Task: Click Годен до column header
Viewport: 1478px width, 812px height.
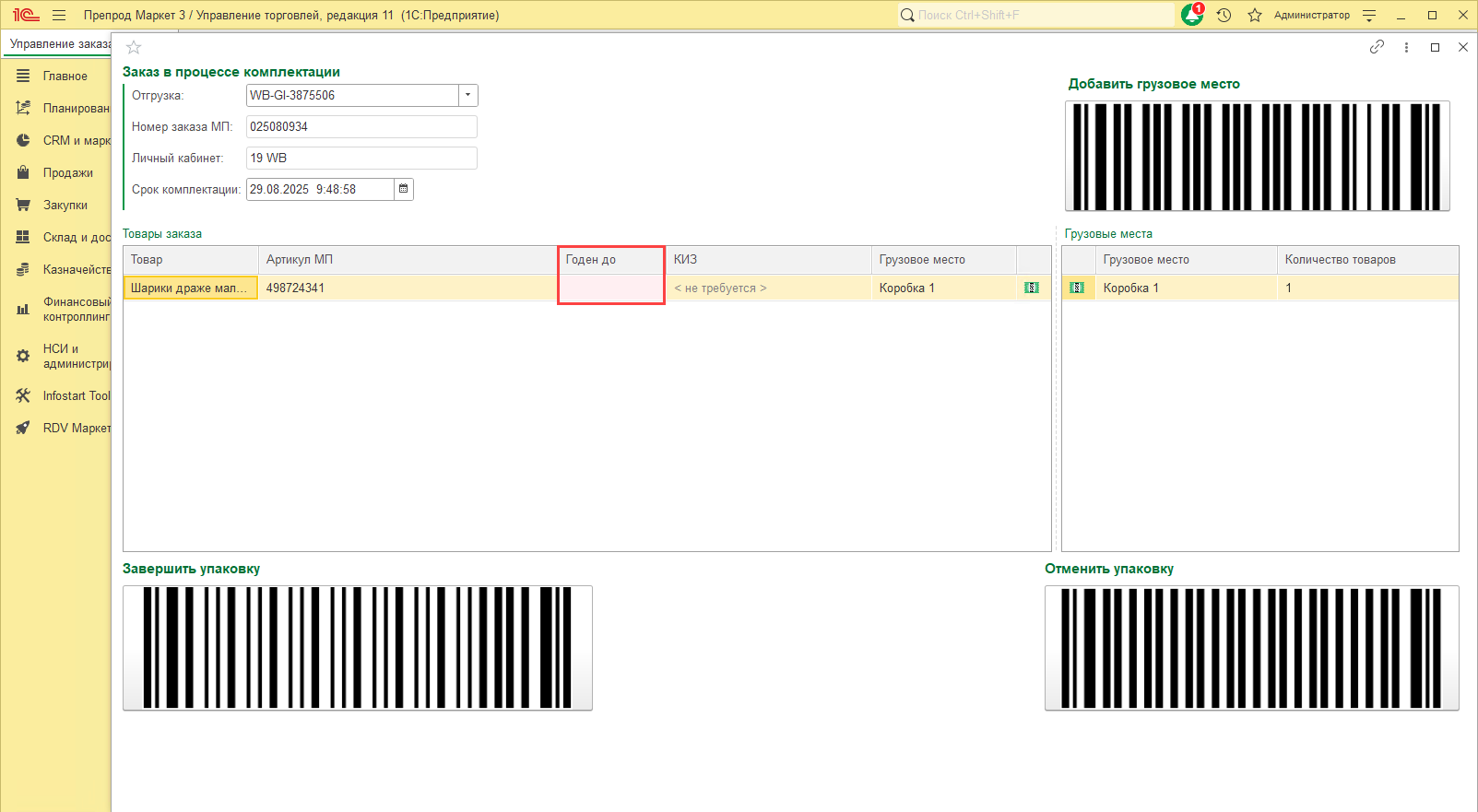Action: 611,260
